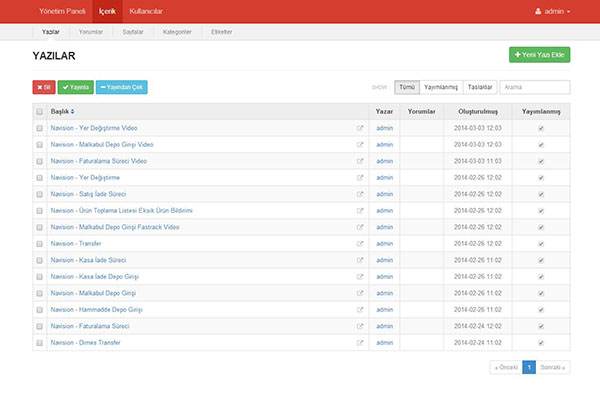This screenshot has height=400, width=600.
Task: Open external link icon for Navision - Kasa İade Süreci
Action: [x=360, y=260]
